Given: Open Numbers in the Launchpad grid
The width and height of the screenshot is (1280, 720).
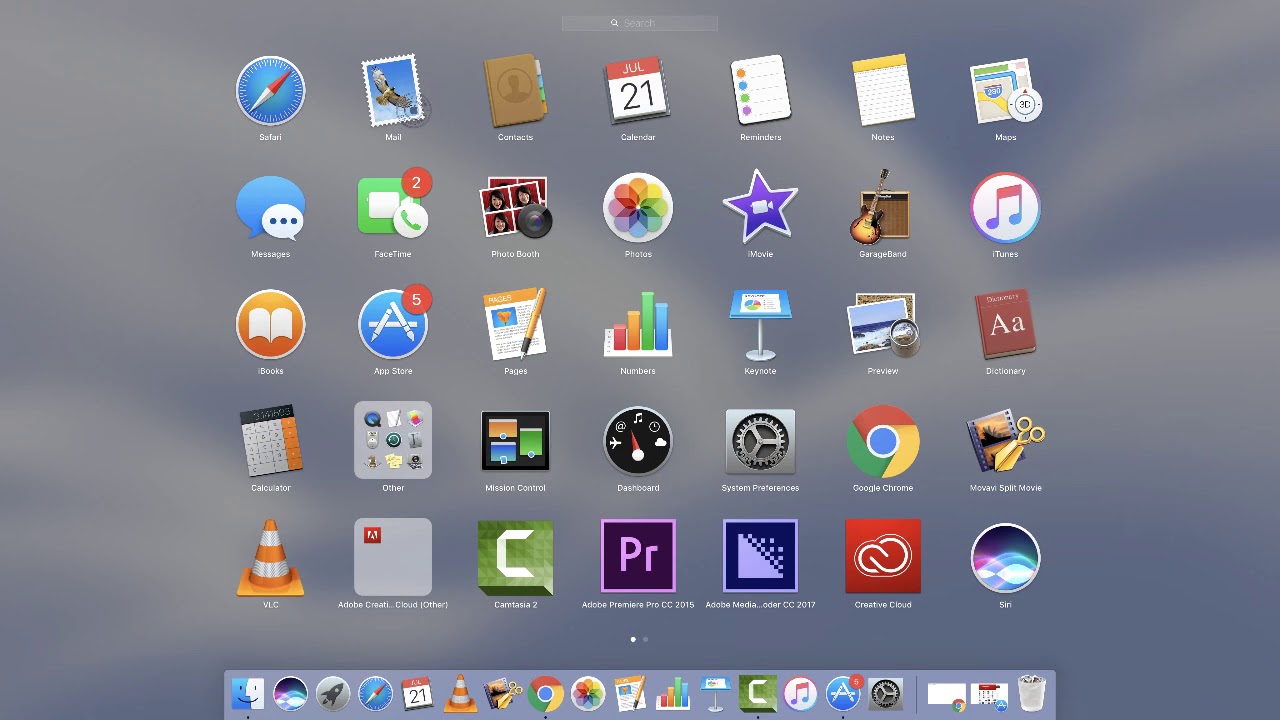Looking at the screenshot, I should 638,325.
